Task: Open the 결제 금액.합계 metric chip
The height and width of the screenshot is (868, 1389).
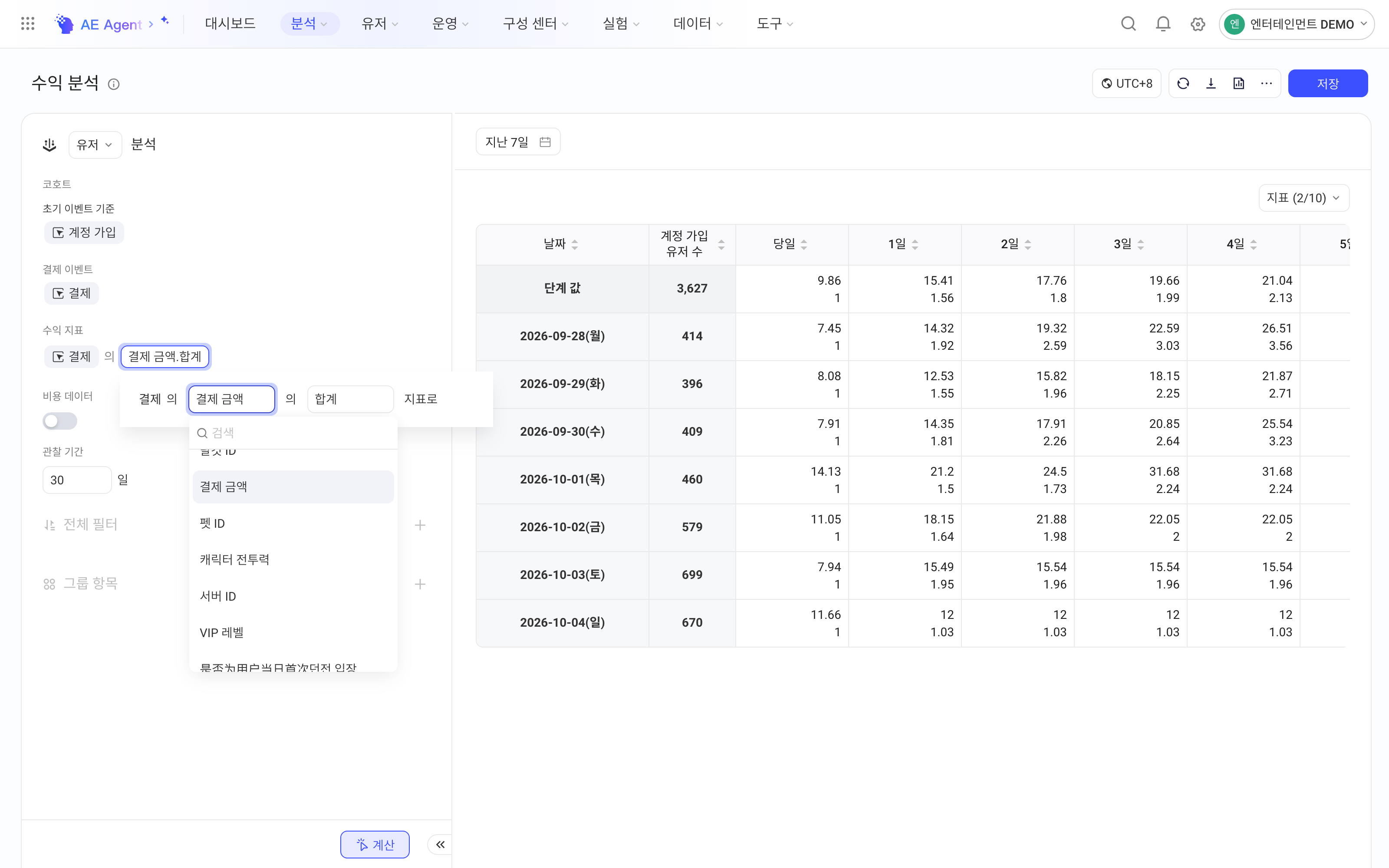Action: 165,356
